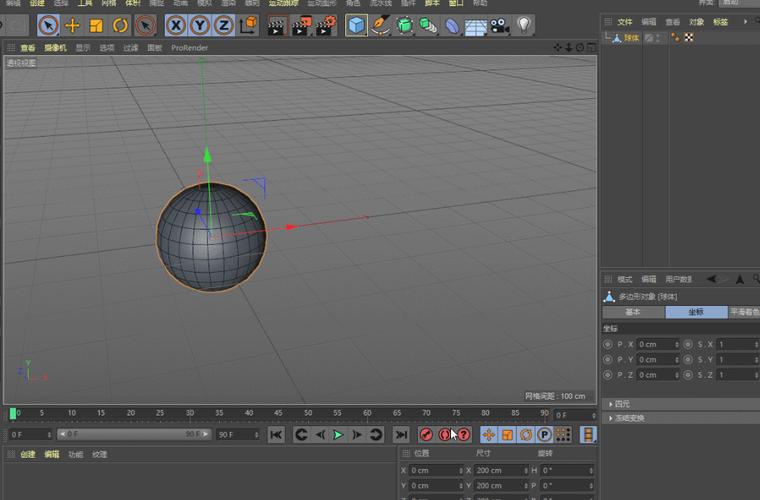The height and width of the screenshot is (500, 760).
Task: Open object manager 标签 menu
Action: tap(721, 22)
